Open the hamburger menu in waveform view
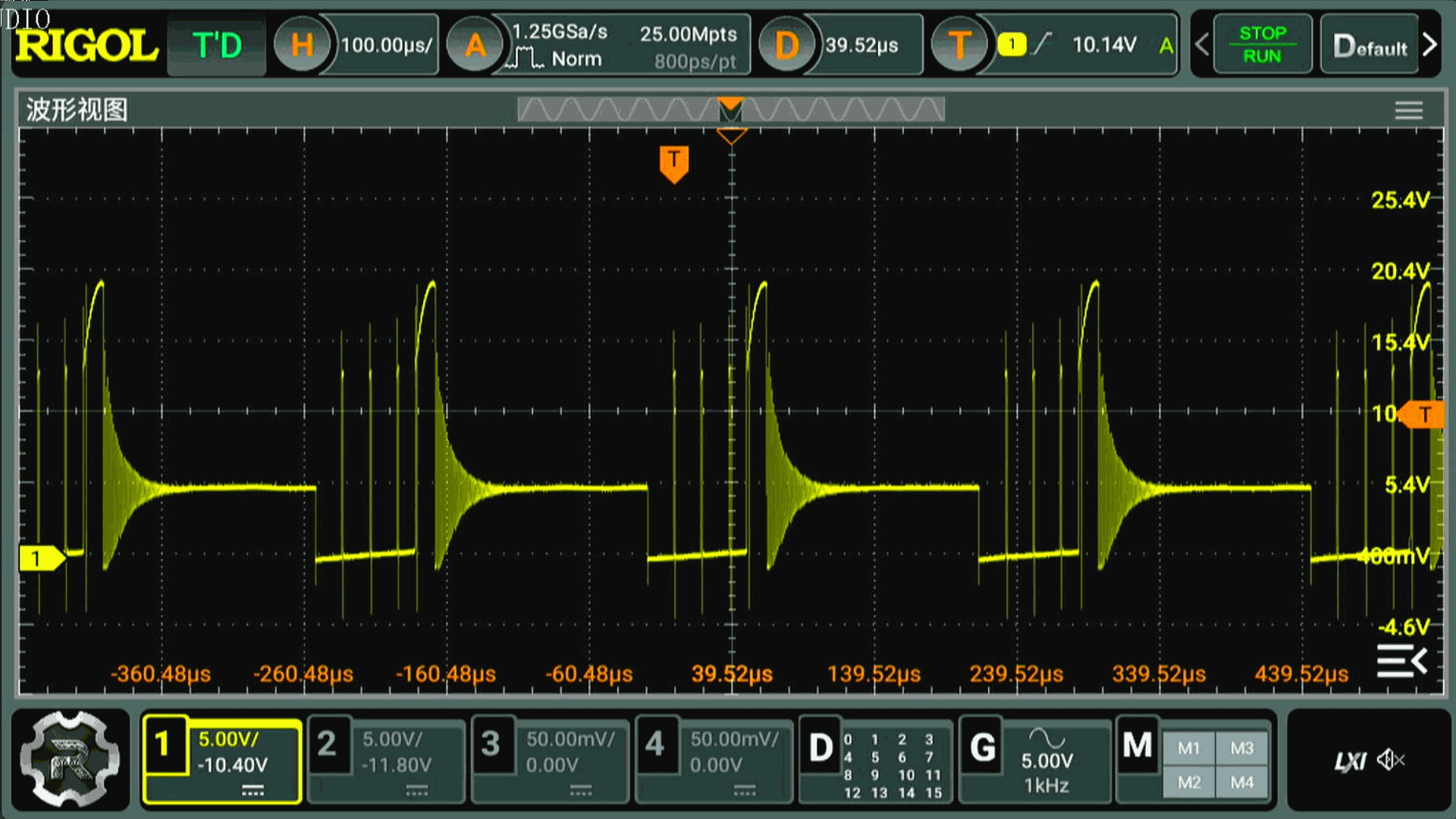The width and height of the screenshot is (1456, 819). (1408, 111)
